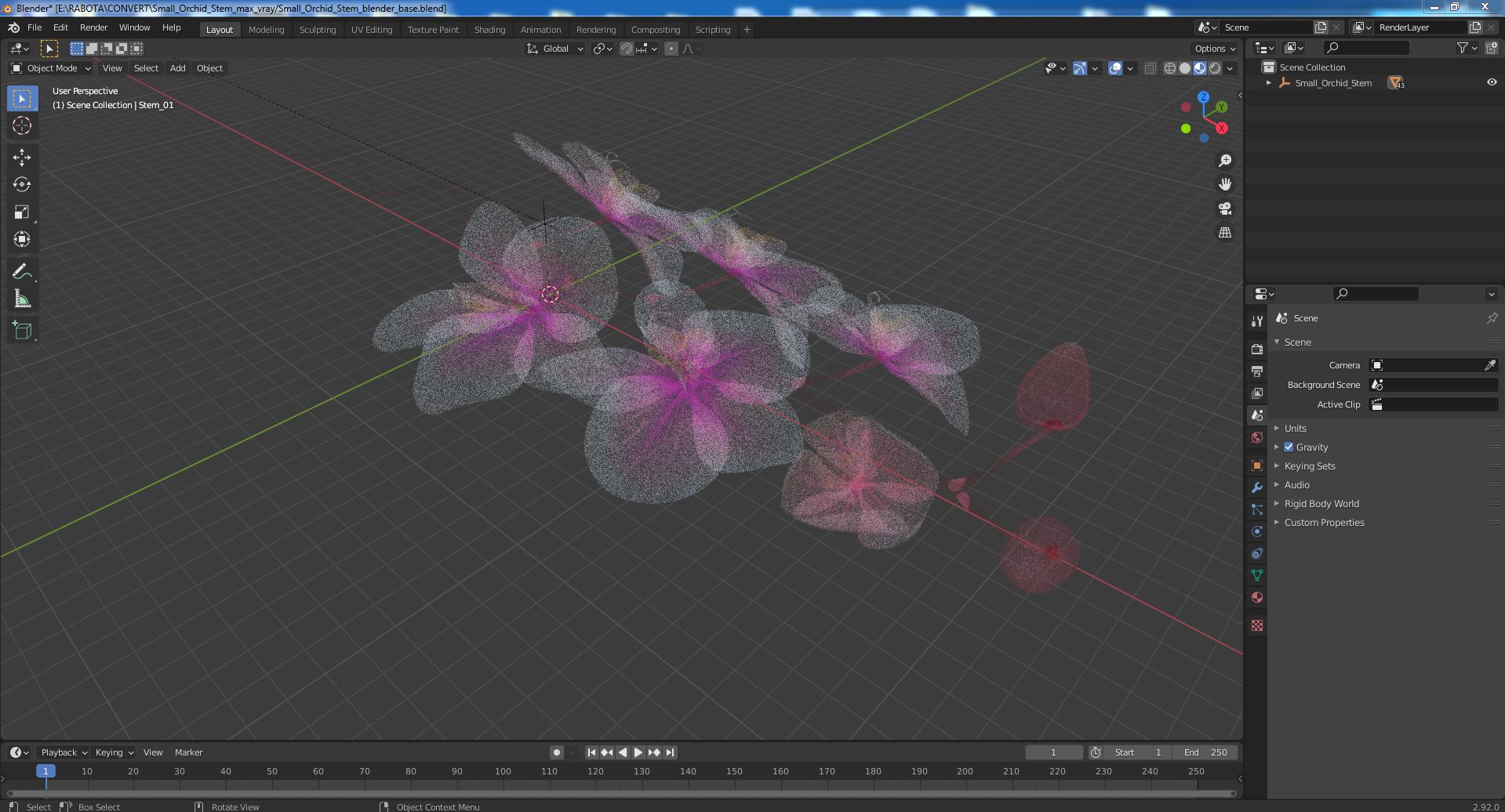Open the Render menu
1505x812 pixels.
(93, 27)
